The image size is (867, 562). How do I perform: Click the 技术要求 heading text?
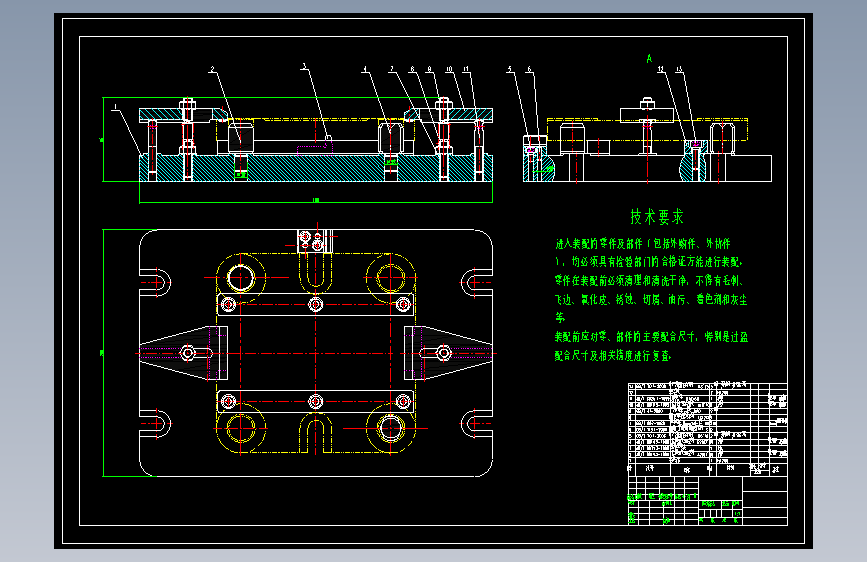pyautogui.click(x=657, y=217)
